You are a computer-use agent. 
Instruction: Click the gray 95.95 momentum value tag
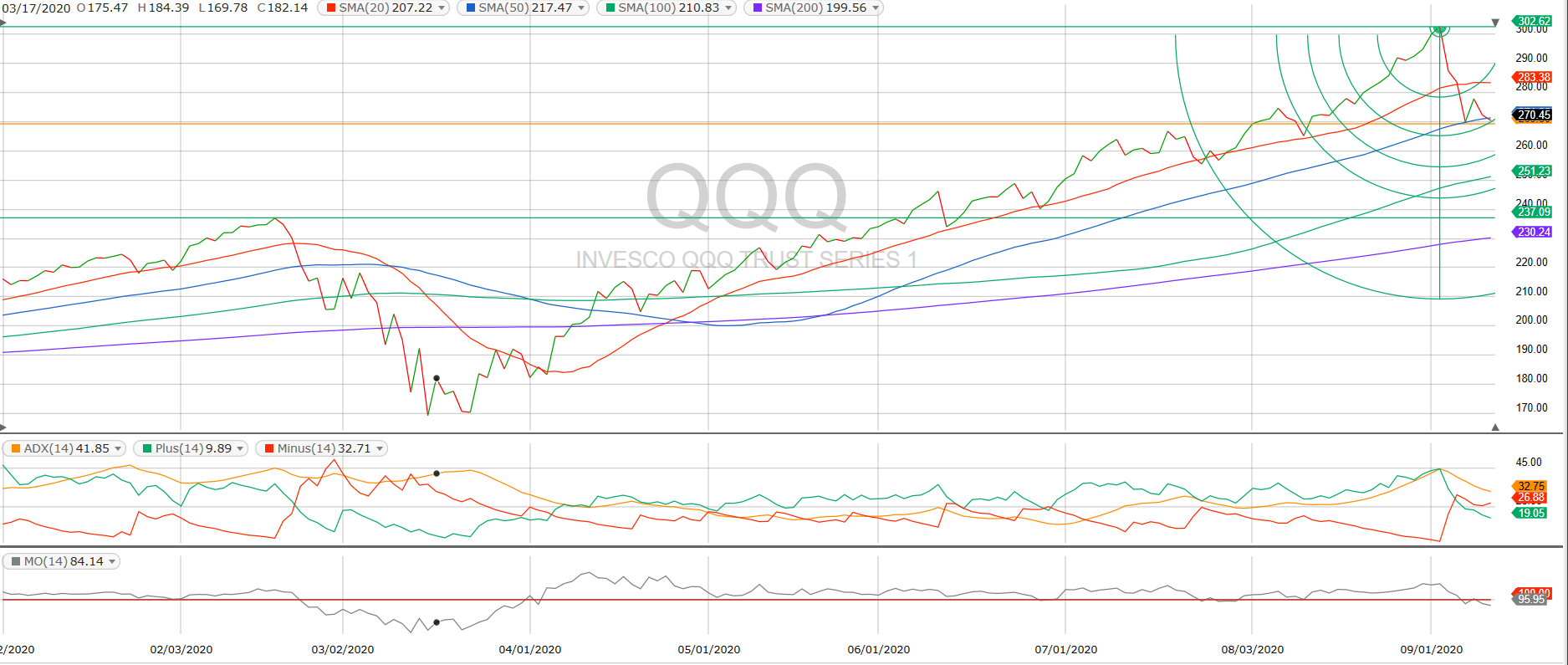click(1530, 599)
